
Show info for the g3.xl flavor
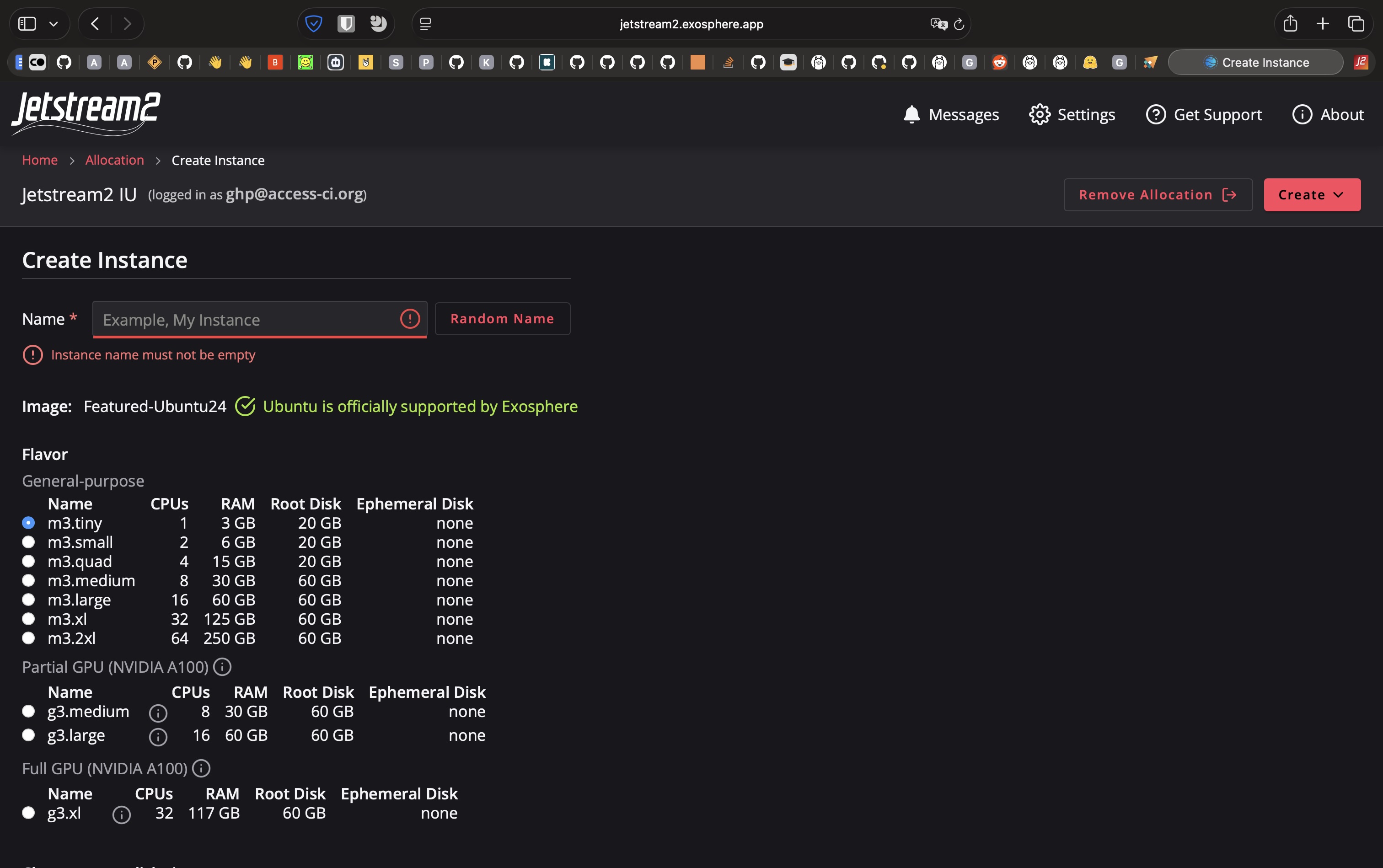click(121, 814)
